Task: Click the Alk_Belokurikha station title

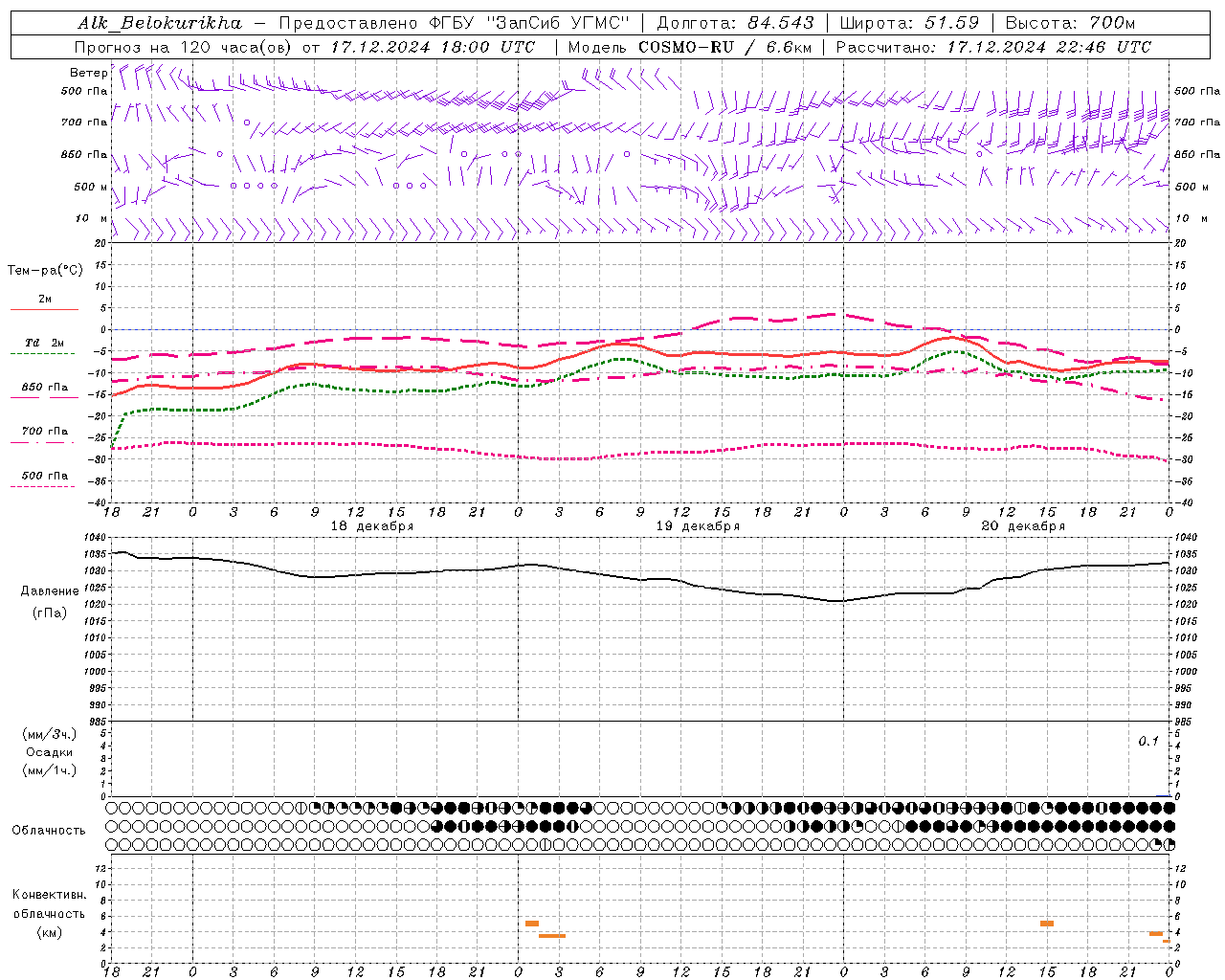Action: point(160,23)
